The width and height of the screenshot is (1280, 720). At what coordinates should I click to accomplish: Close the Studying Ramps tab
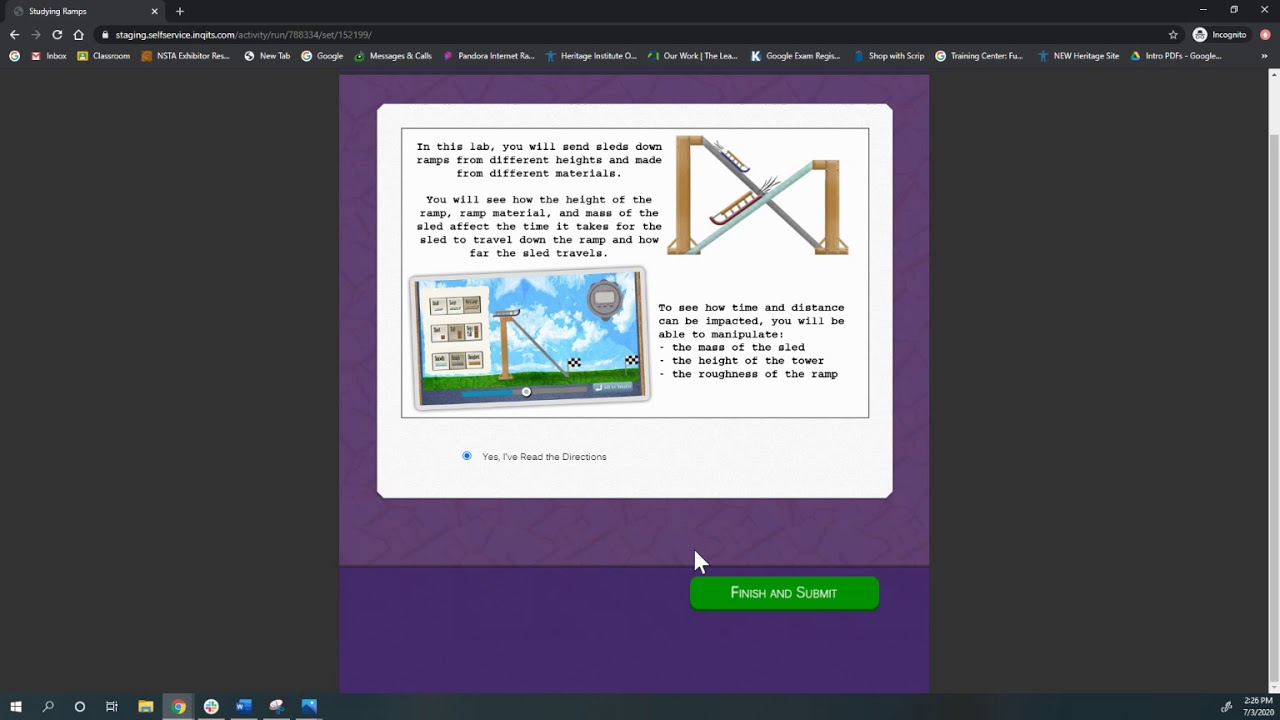[154, 11]
